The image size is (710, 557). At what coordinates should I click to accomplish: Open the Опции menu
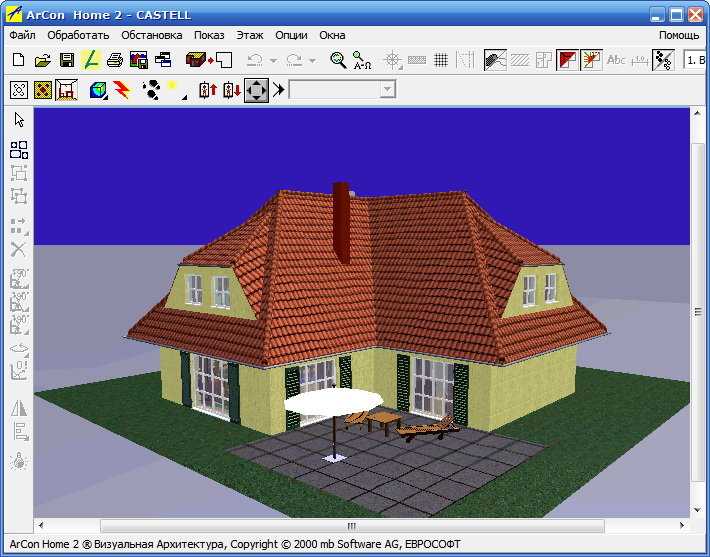(291, 35)
